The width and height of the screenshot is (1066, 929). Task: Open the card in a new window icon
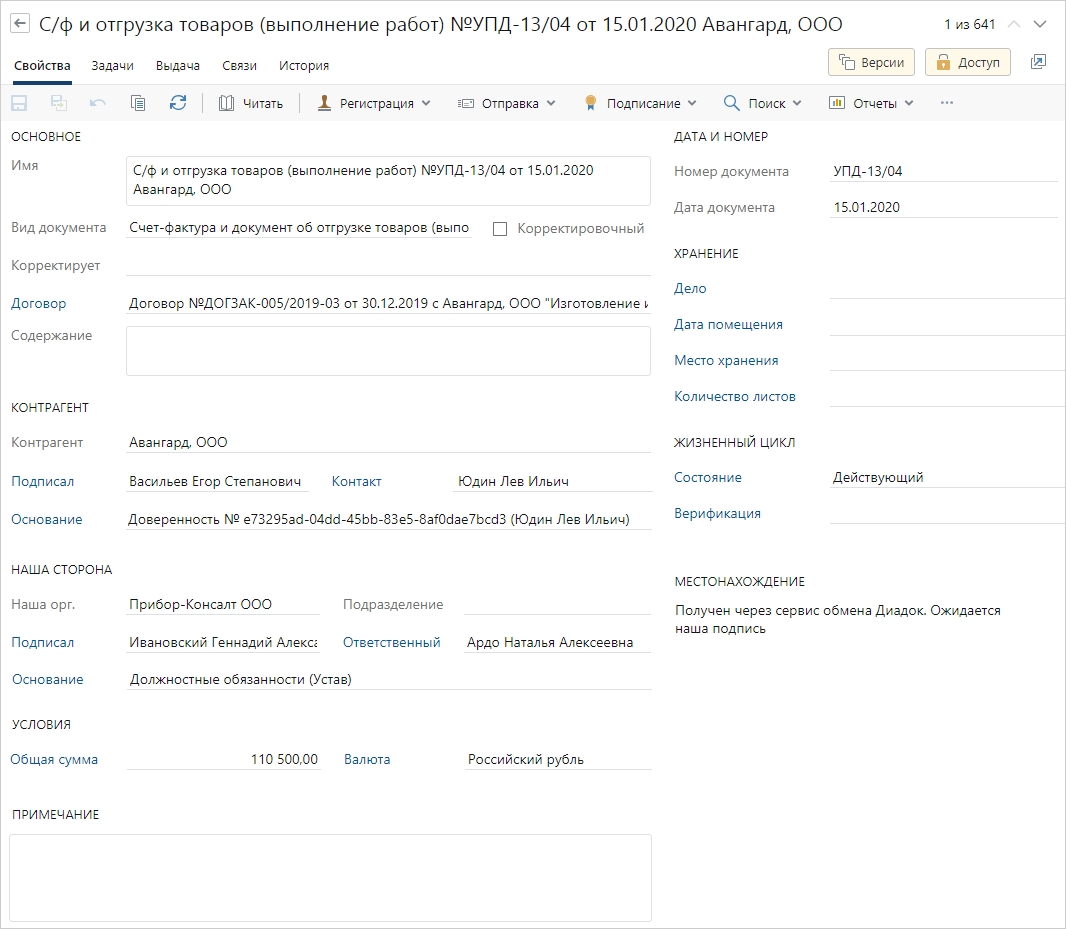1038,62
